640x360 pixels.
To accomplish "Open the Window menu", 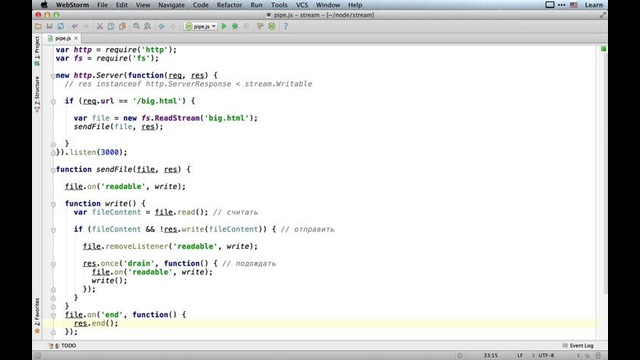I will pos(328,5).
